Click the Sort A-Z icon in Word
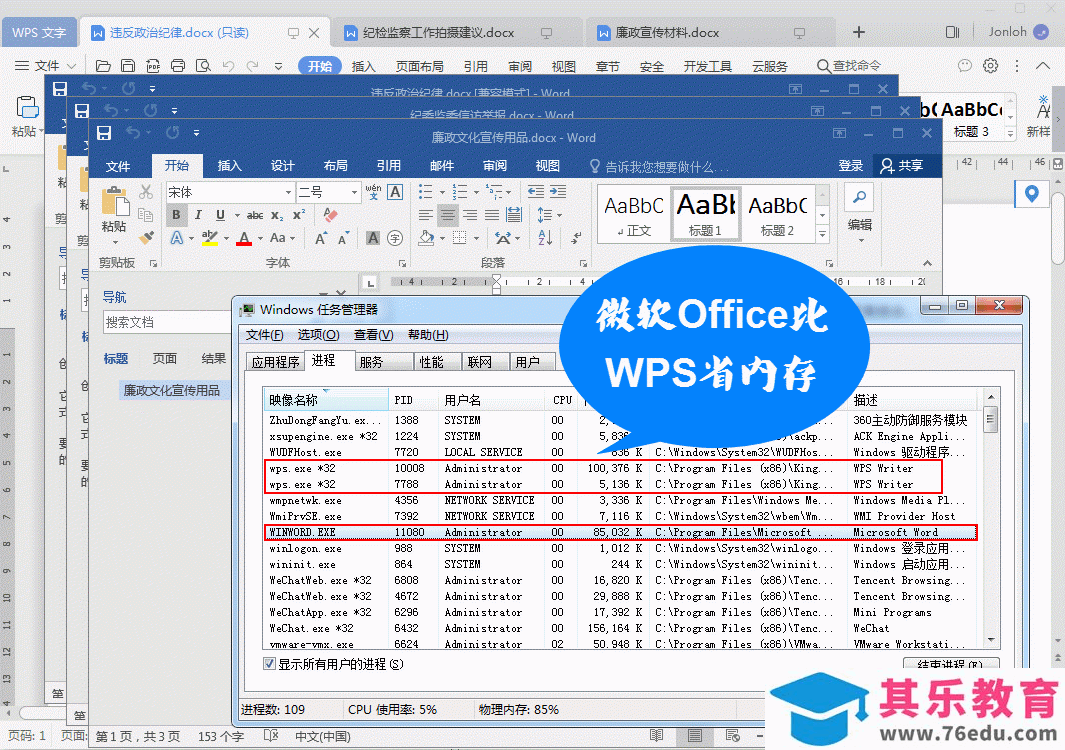Screen dimensions: 1065x750 [545, 238]
